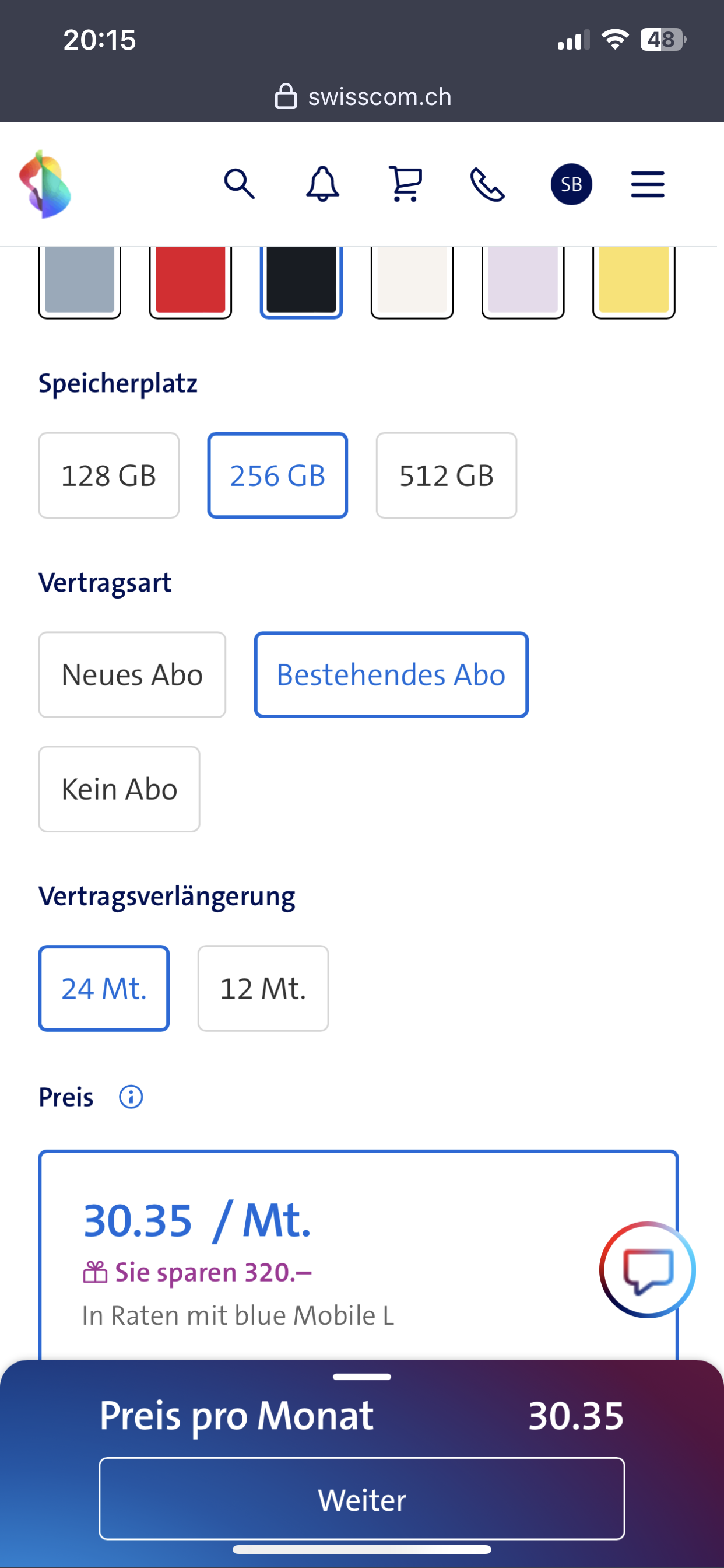Tap the phone contact icon

(x=488, y=184)
